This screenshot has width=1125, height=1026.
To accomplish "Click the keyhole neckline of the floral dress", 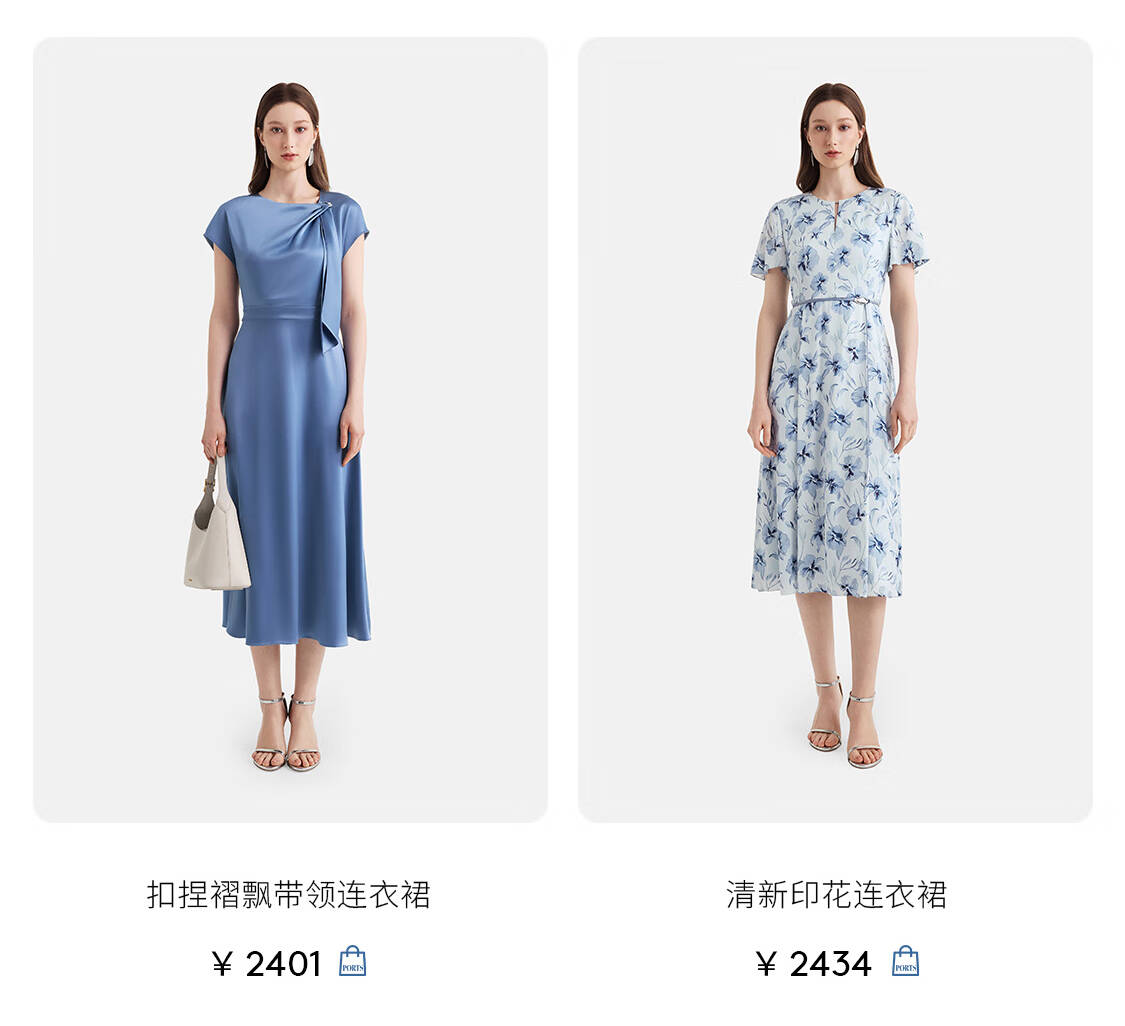I will (835, 214).
